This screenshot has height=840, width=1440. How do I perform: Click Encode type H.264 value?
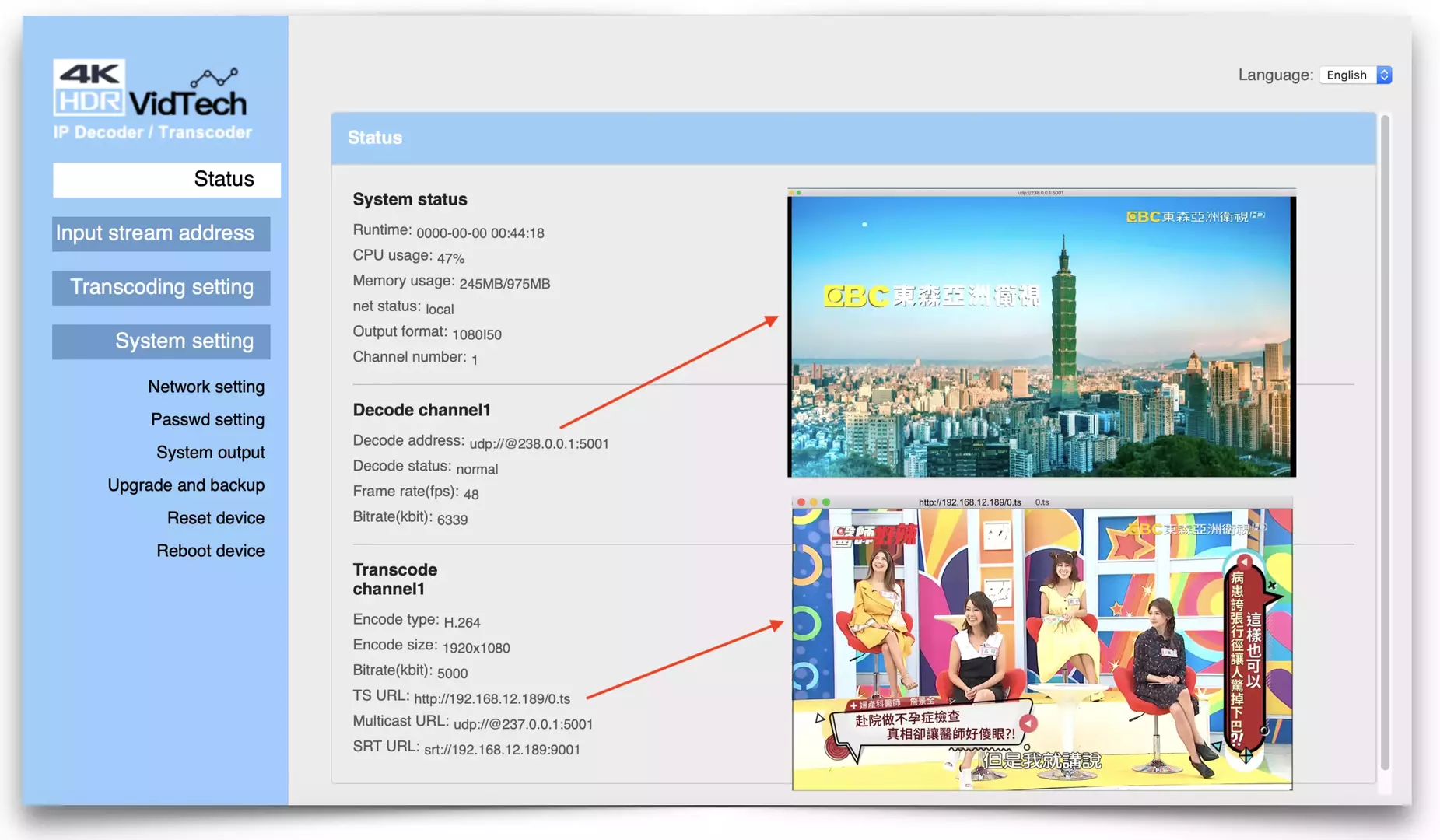click(462, 622)
